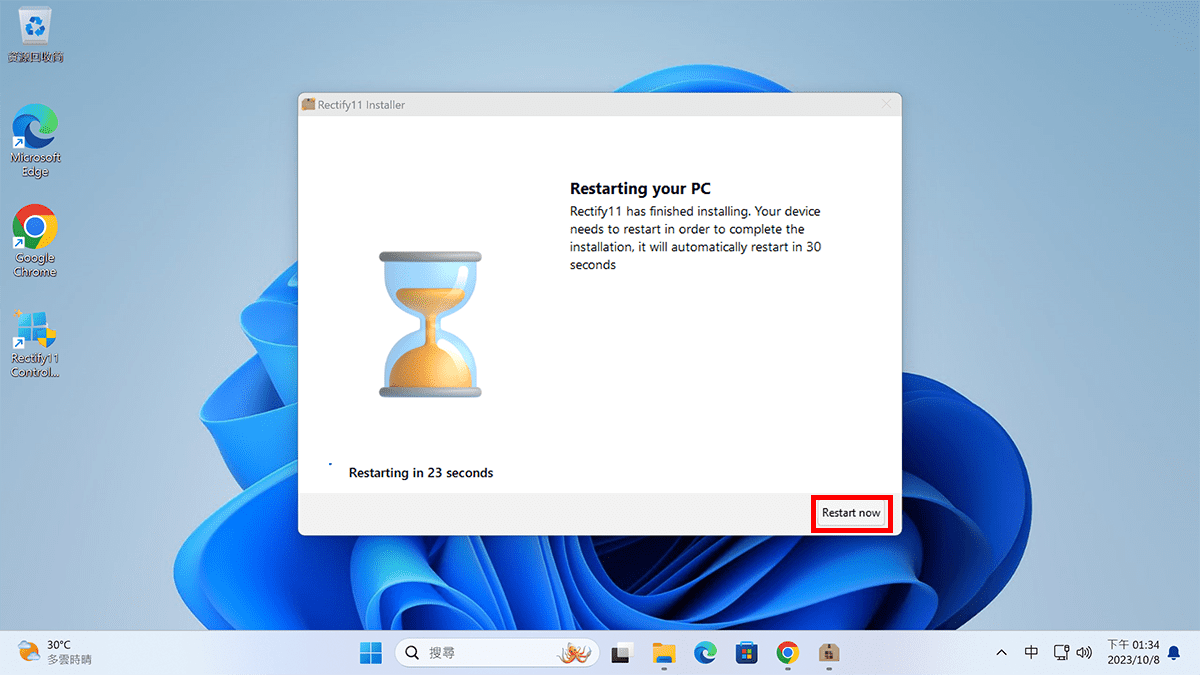
Task: Open the network status tray icon
Action: coord(1061,653)
